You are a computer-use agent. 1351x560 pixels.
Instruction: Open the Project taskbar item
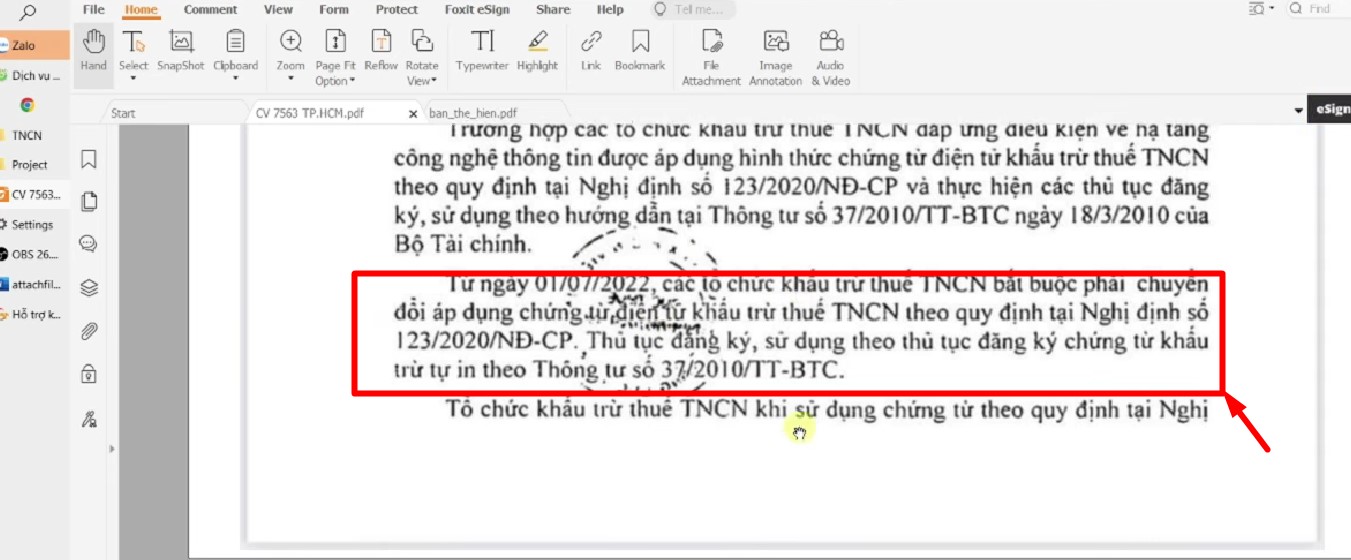[x=35, y=165]
